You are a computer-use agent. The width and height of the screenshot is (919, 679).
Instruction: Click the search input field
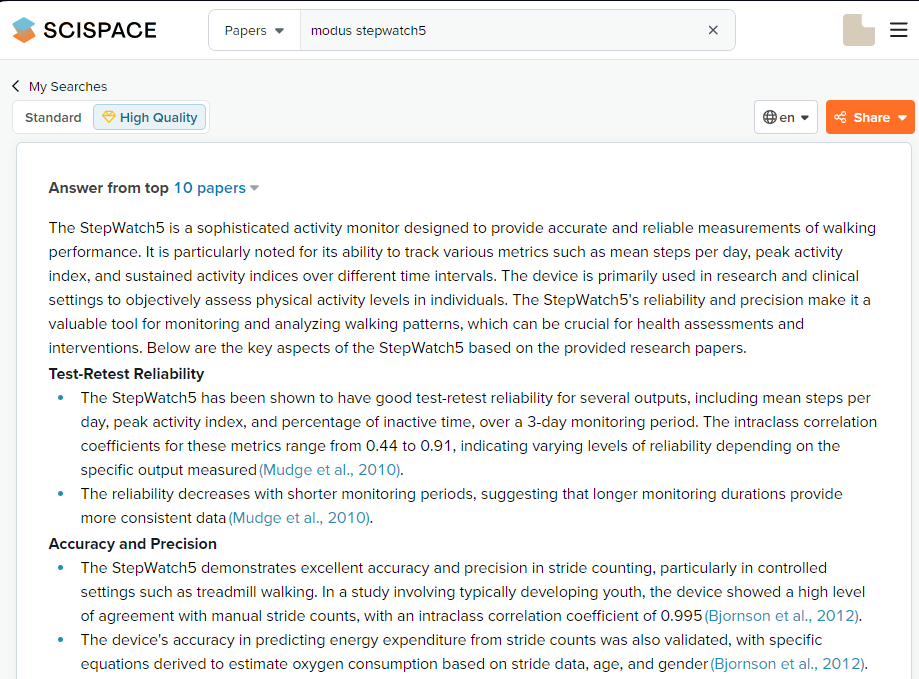click(500, 30)
